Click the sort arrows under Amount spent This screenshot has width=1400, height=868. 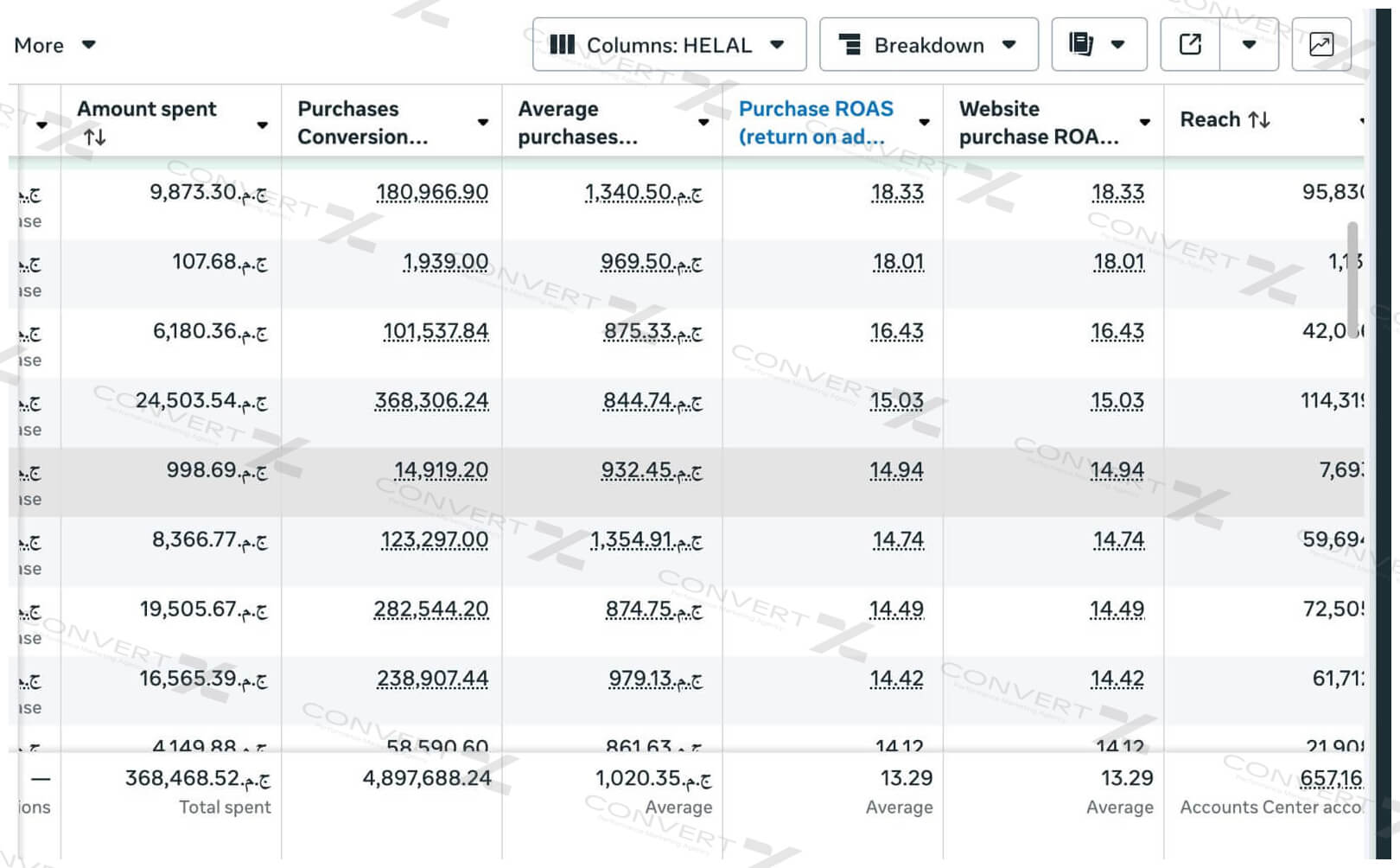tap(94, 137)
